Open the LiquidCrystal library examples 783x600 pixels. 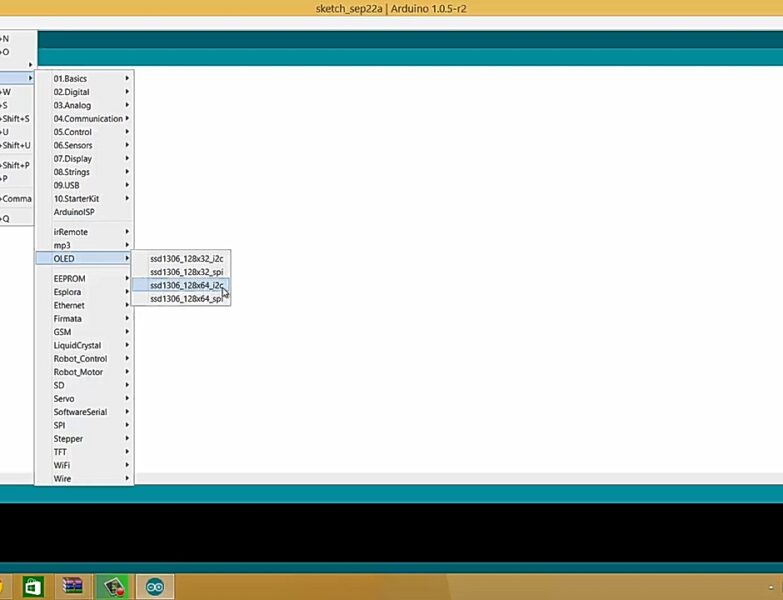pyautogui.click(x=84, y=345)
